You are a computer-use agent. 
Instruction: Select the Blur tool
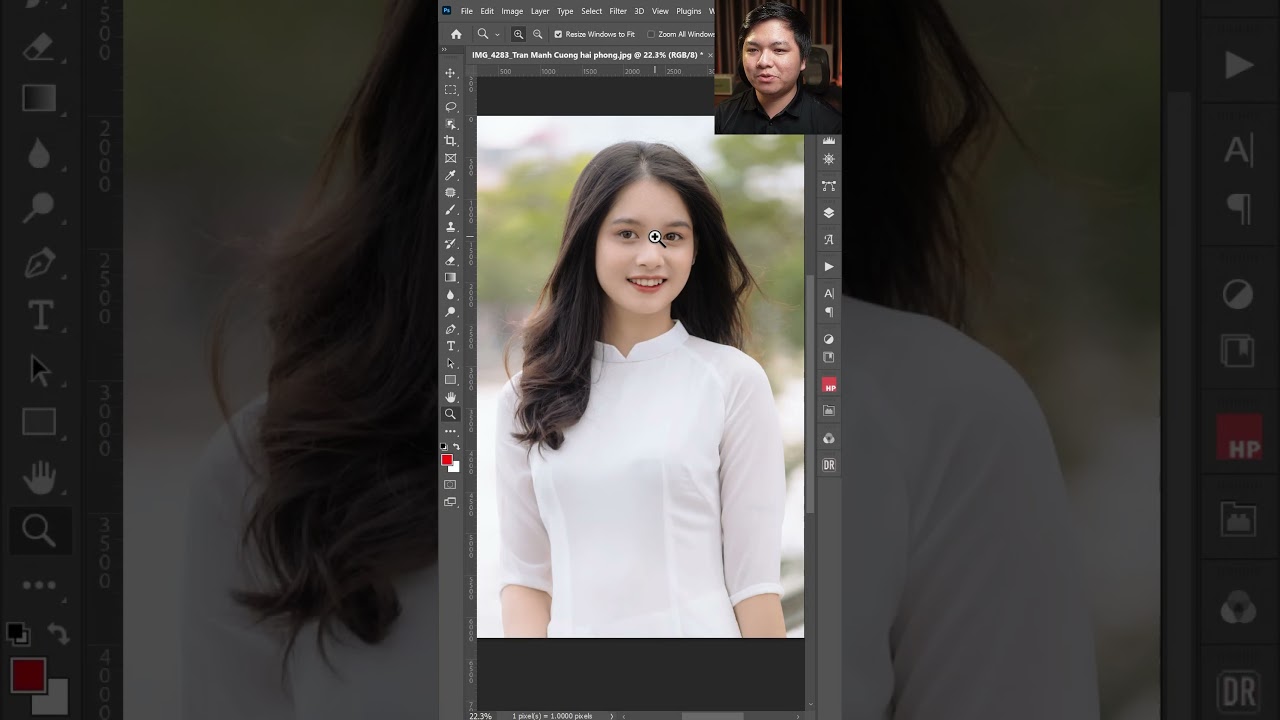(x=450, y=295)
